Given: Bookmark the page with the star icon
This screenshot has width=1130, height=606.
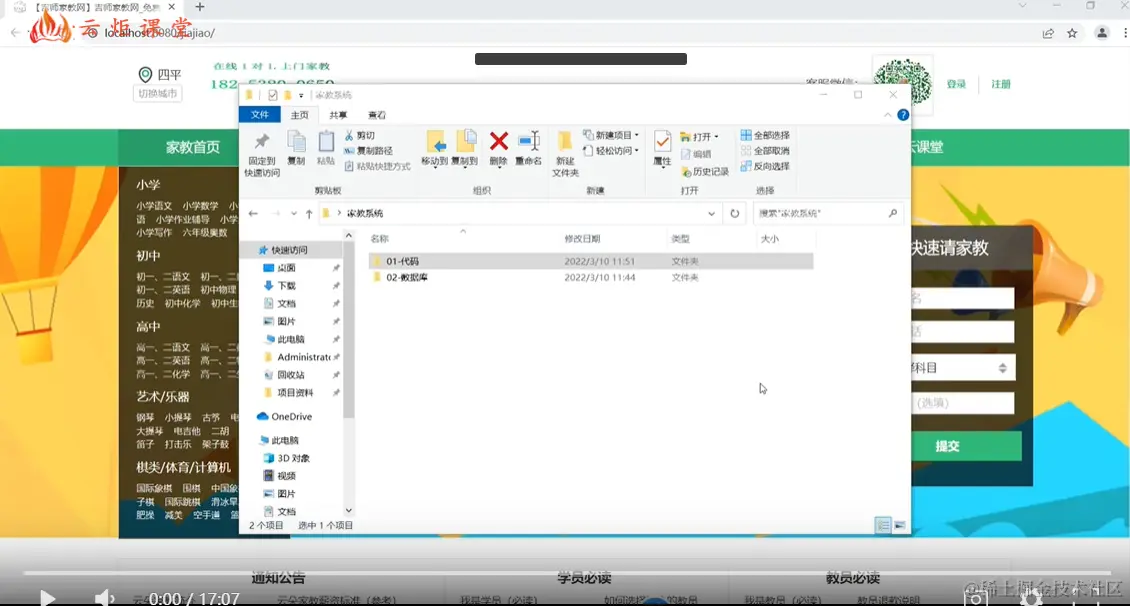Looking at the screenshot, I should pos(1072,33).
